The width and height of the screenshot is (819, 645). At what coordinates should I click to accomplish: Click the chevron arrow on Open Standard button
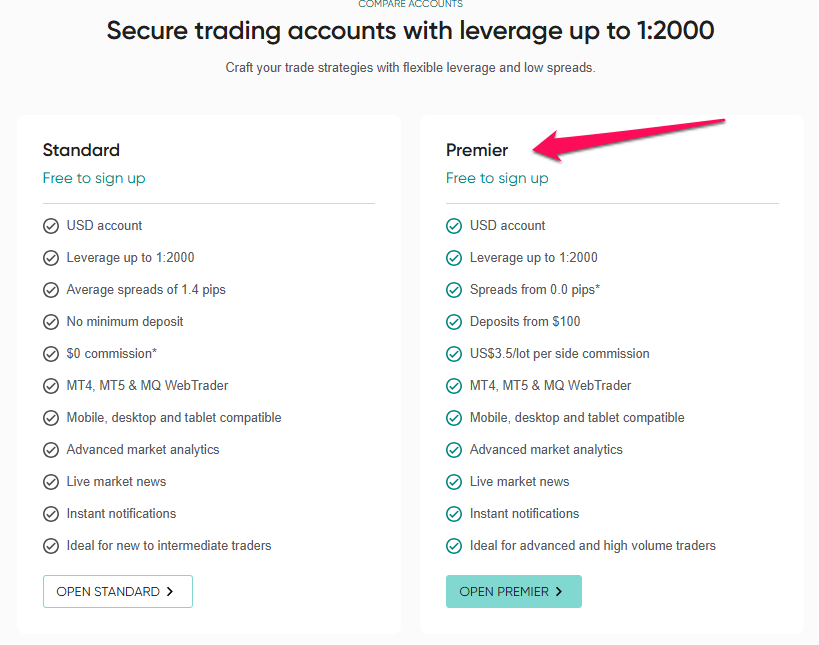pyautogui.click(x=170, y=592)
